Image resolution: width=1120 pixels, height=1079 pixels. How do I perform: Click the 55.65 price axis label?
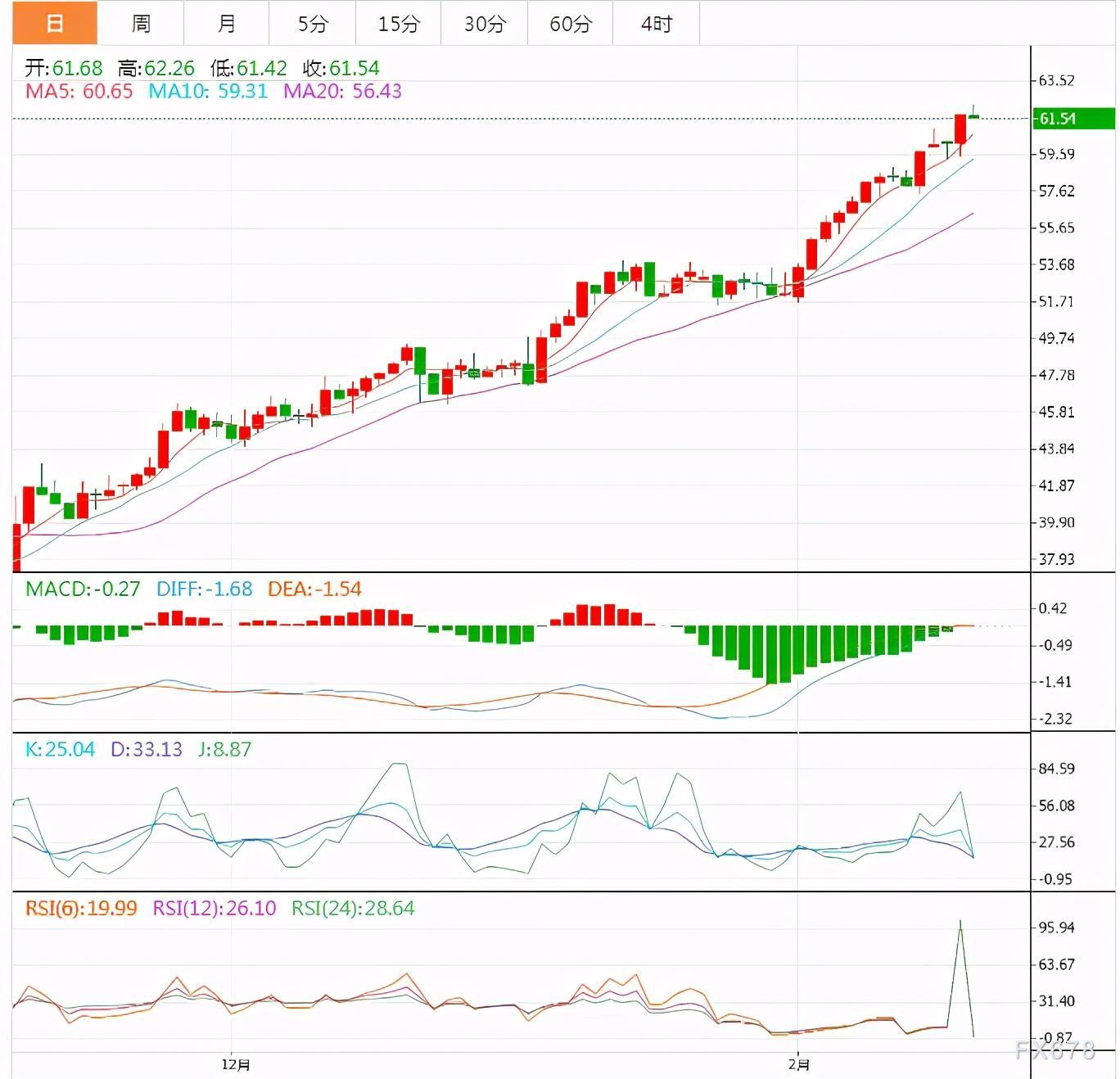1057,228
